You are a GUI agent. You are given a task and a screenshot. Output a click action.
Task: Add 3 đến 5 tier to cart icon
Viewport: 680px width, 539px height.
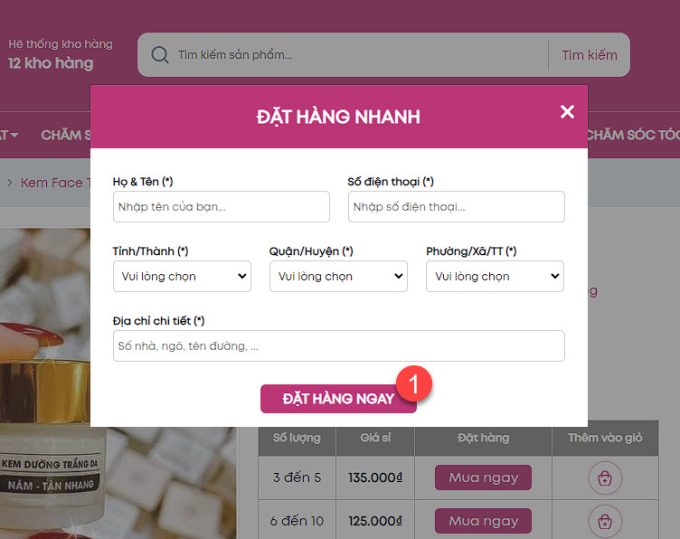coord(605,478)
